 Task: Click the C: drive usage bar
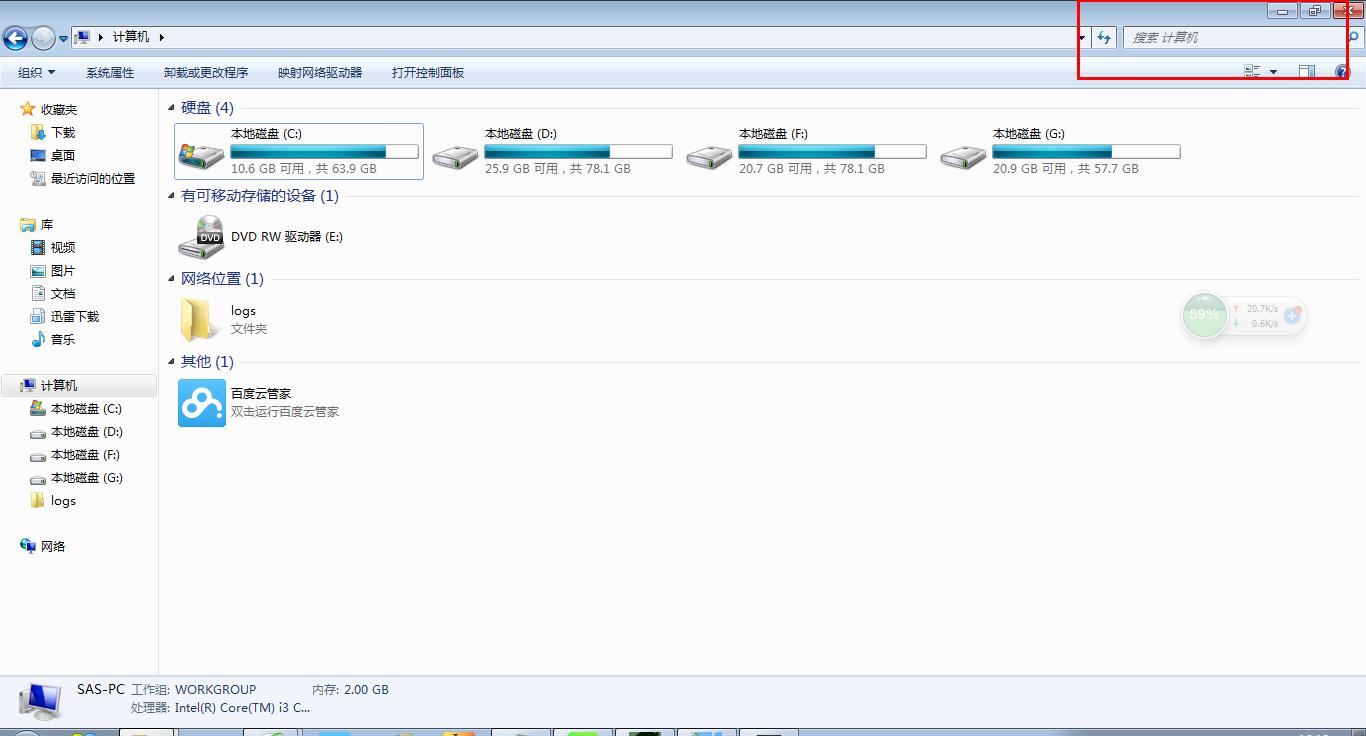tap(324, 152)
